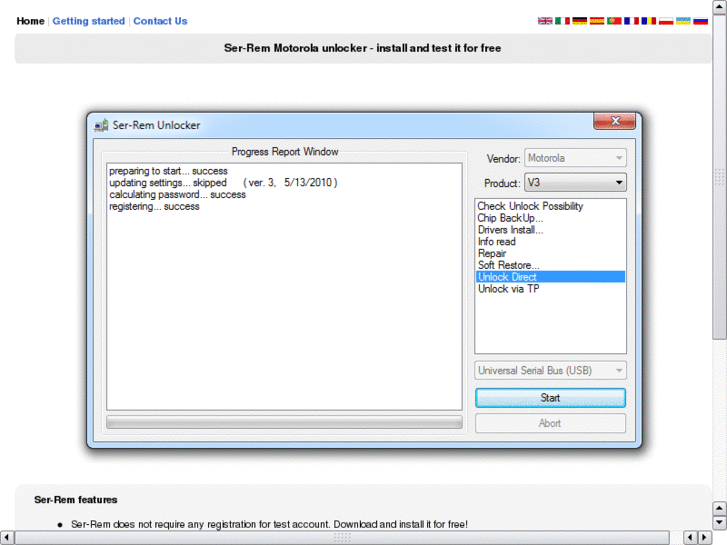
Task: Select Soft Restore... in the list
Action: 550,265
